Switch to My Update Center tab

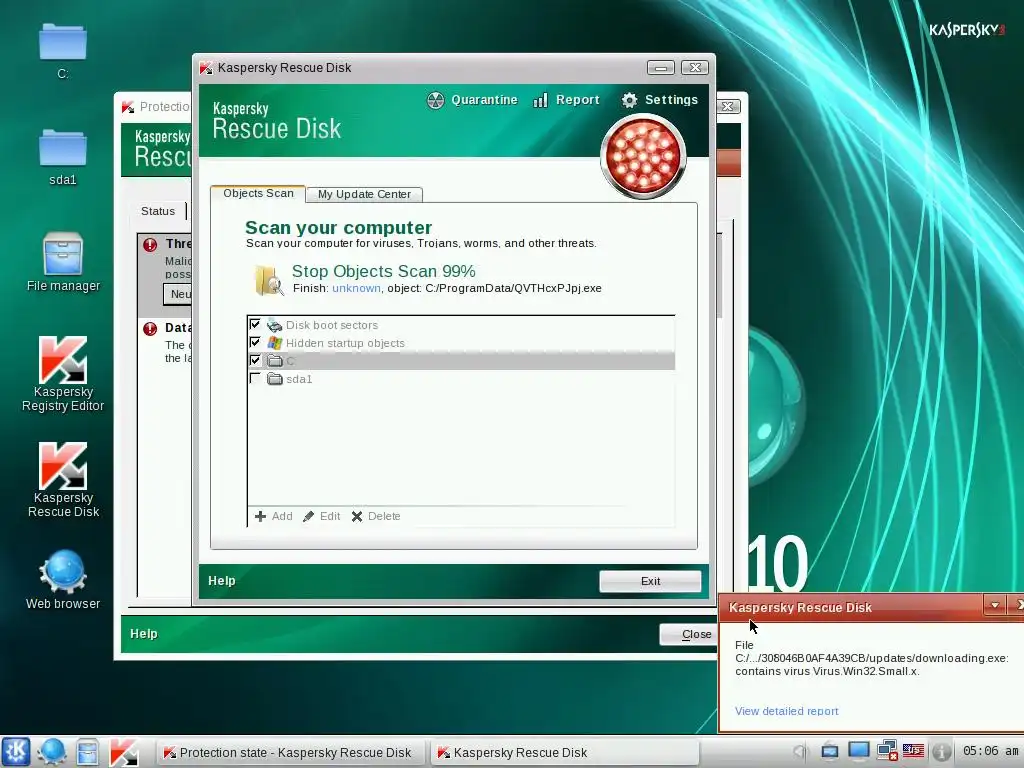pos(364,194)
